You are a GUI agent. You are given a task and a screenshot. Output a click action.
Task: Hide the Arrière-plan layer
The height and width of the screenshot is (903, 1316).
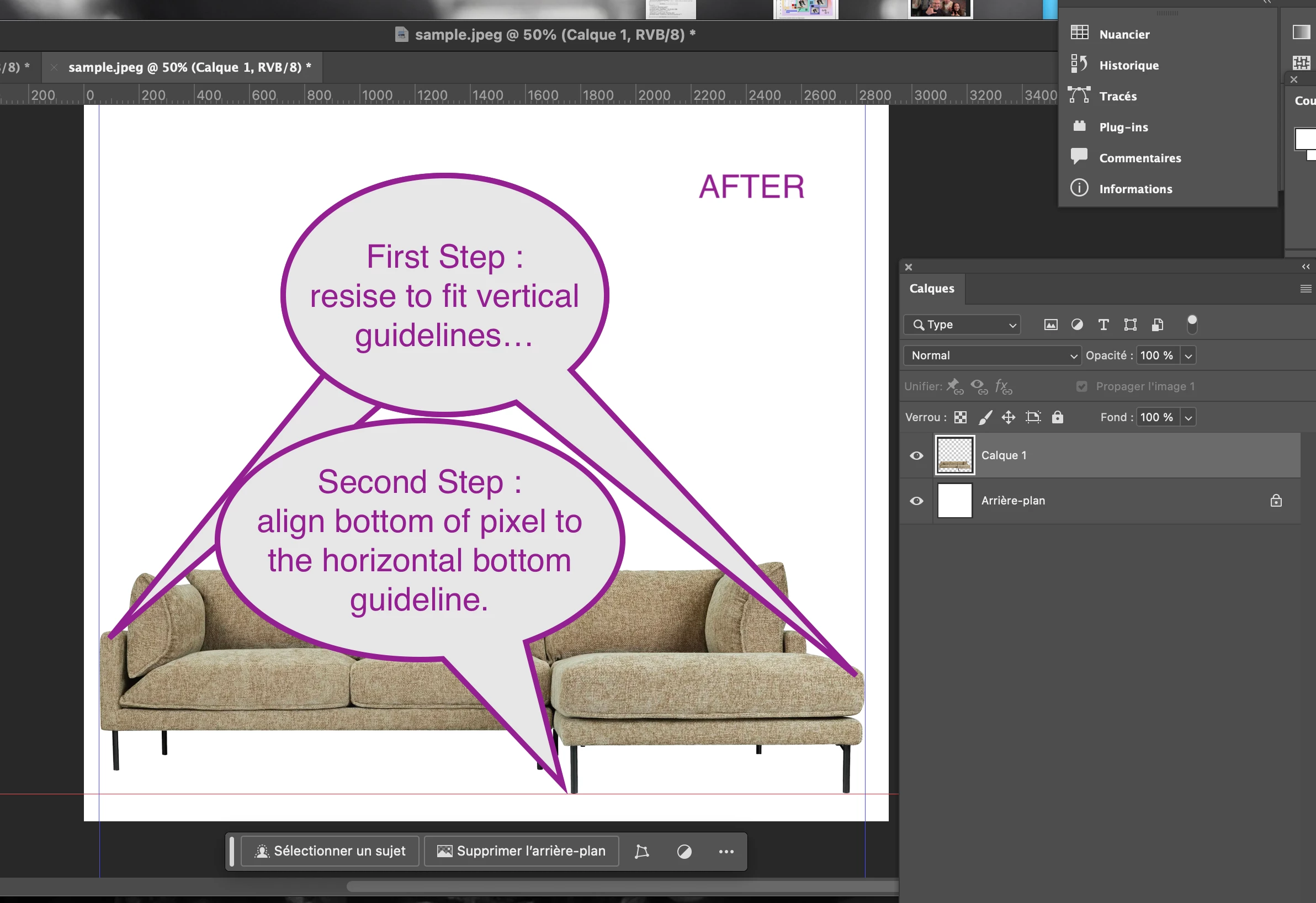(916, 501)
